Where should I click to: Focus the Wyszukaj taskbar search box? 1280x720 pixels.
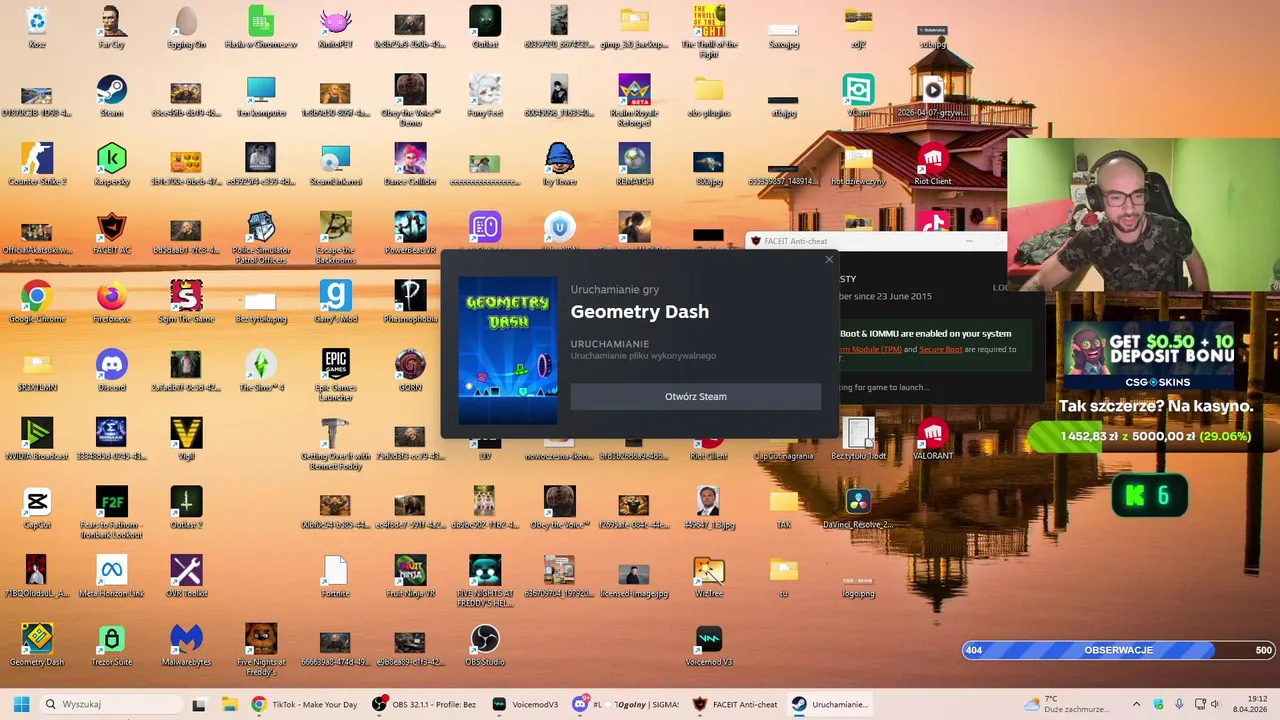click(110, 704)
